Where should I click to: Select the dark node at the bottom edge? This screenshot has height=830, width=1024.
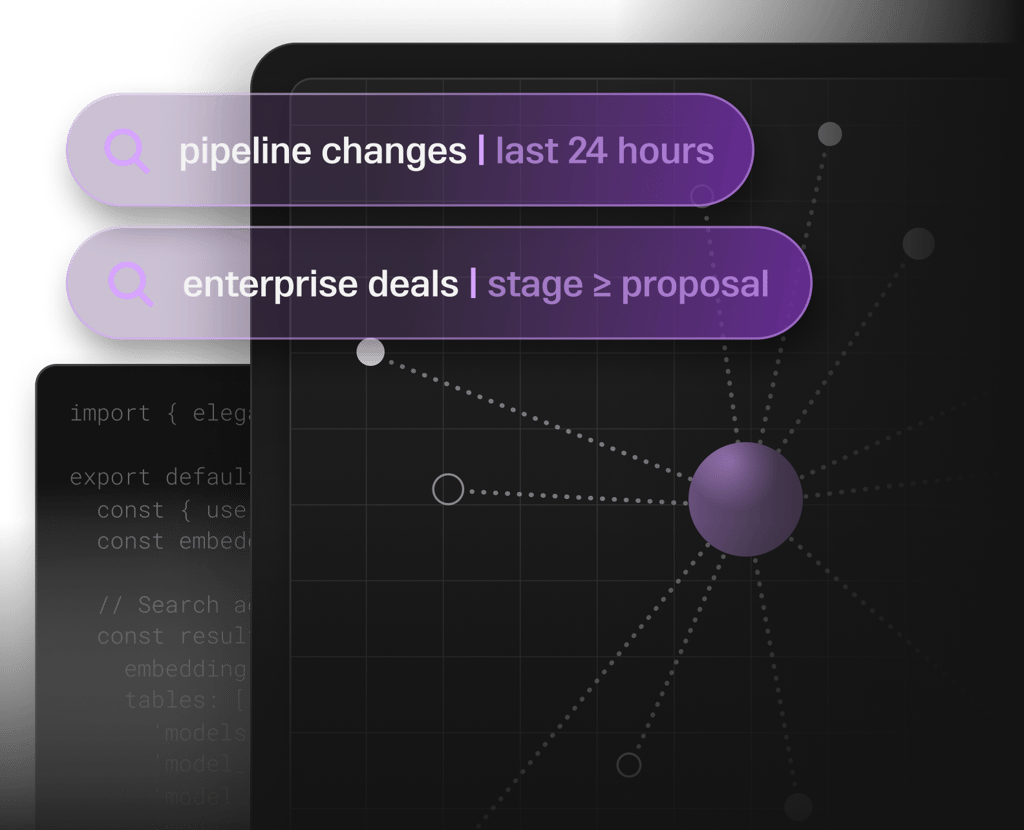[x=798, y=806]
